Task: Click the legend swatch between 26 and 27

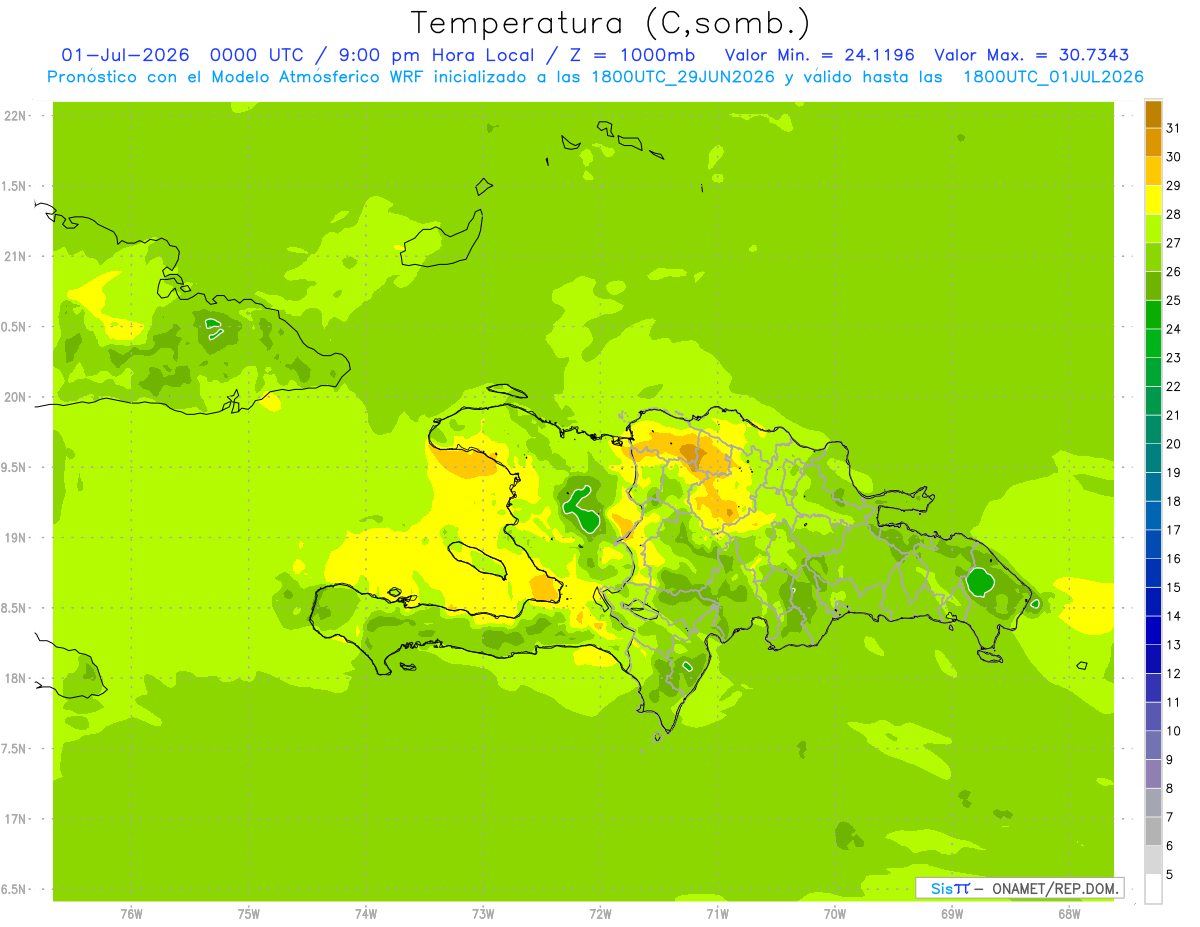Action: point(1153,257)
